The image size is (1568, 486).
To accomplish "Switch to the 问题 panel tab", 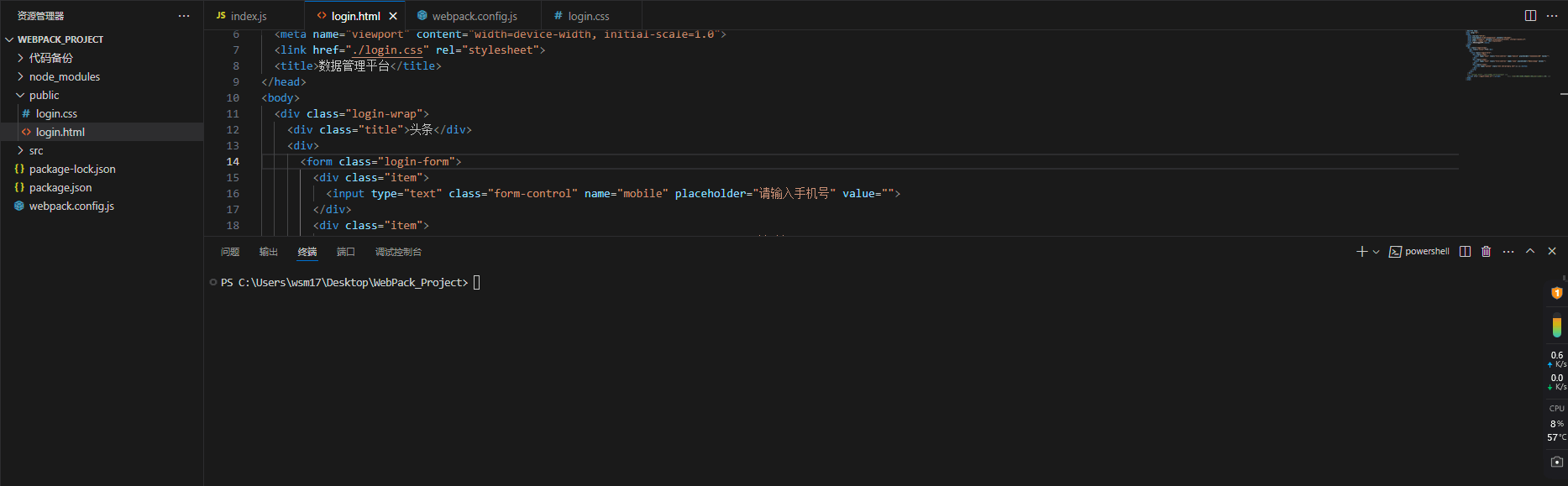I will click(230, 252).
